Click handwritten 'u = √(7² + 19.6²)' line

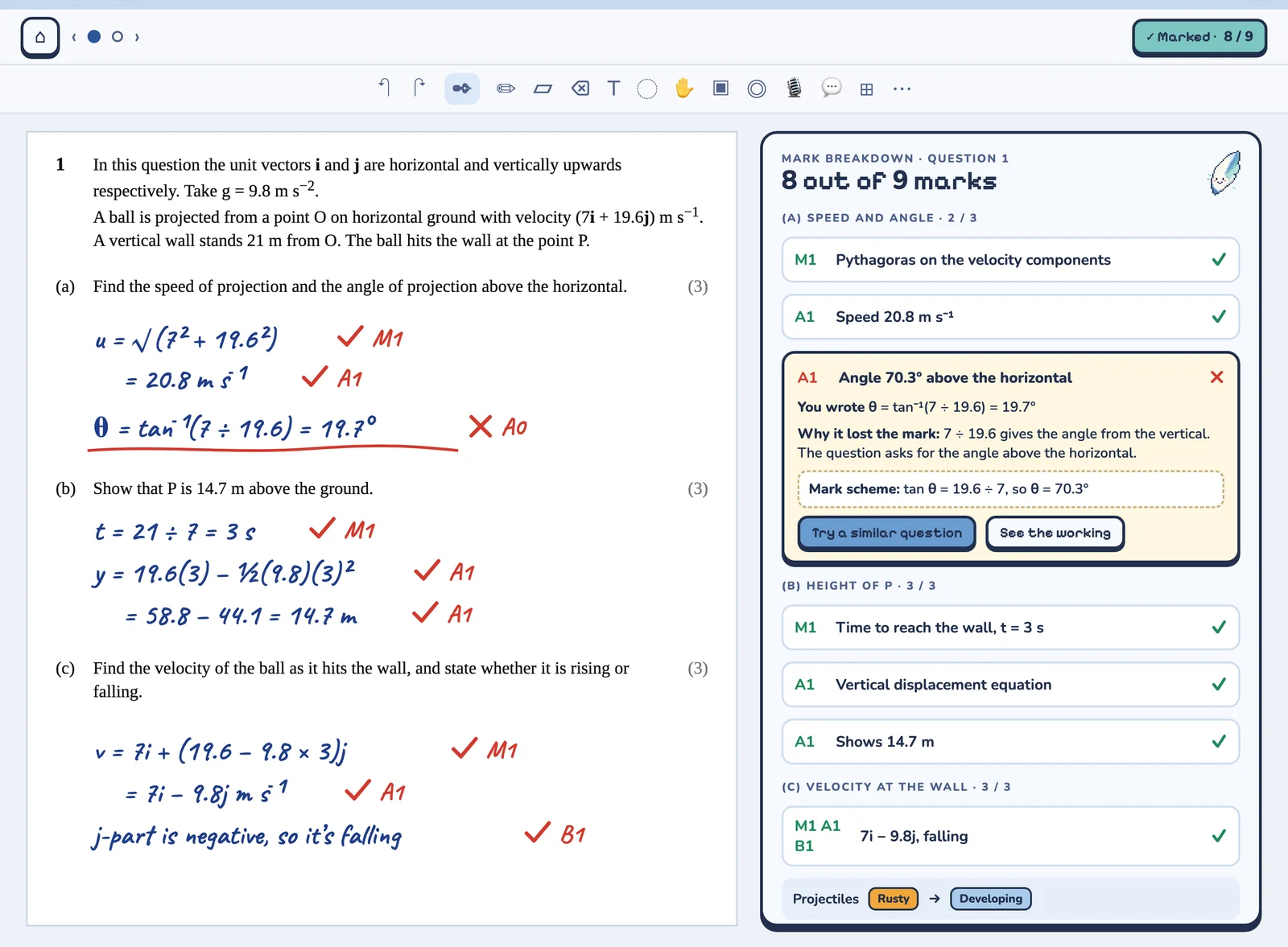click(186, 339)
